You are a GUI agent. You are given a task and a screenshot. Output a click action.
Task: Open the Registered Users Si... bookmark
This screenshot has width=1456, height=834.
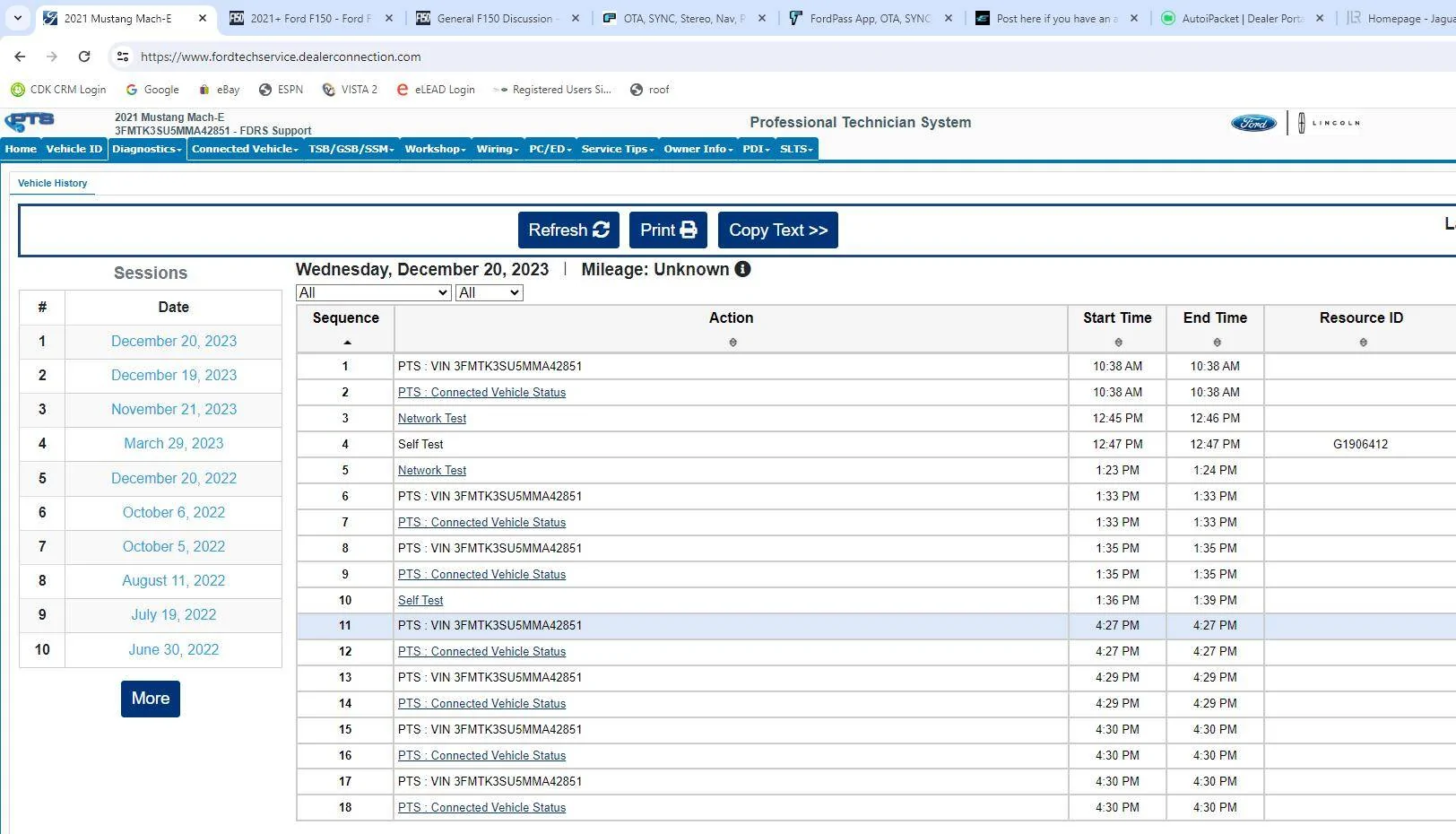point(552,90)
